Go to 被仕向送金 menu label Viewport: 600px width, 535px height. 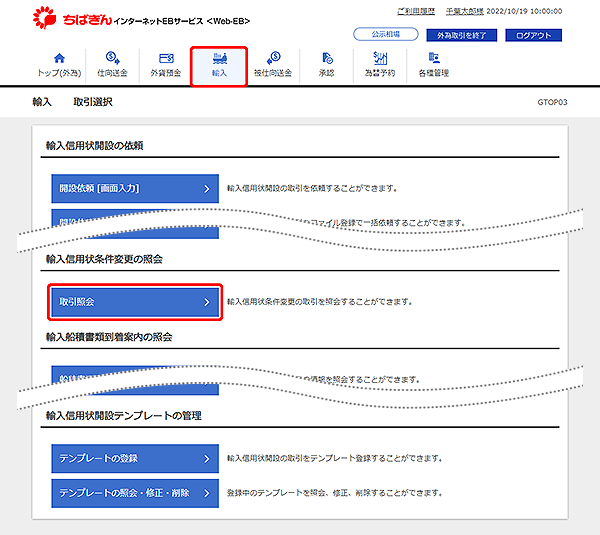pyautogui.click(x=273, y=73)
